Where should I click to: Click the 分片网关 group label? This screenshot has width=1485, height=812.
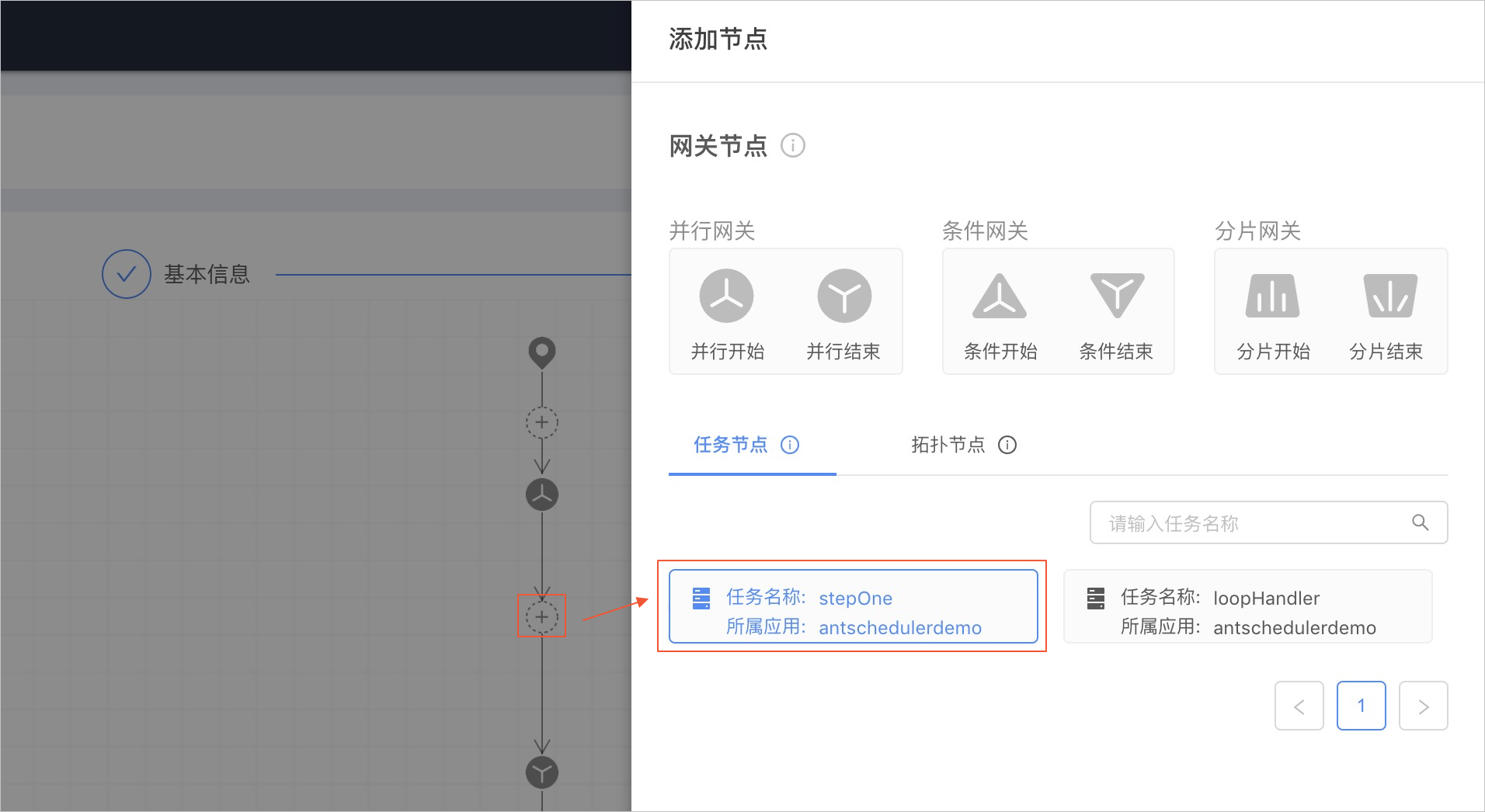pyautogui.click(x=1257, y=231)
